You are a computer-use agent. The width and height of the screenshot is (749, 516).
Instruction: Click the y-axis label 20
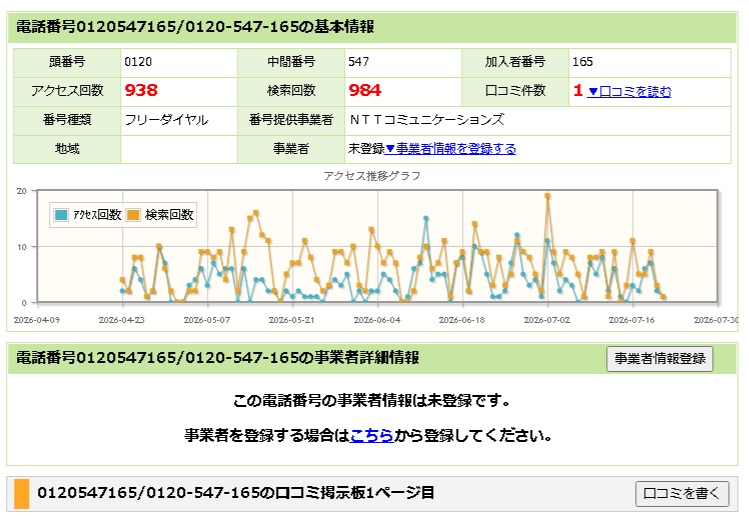(x=21, y=191)
